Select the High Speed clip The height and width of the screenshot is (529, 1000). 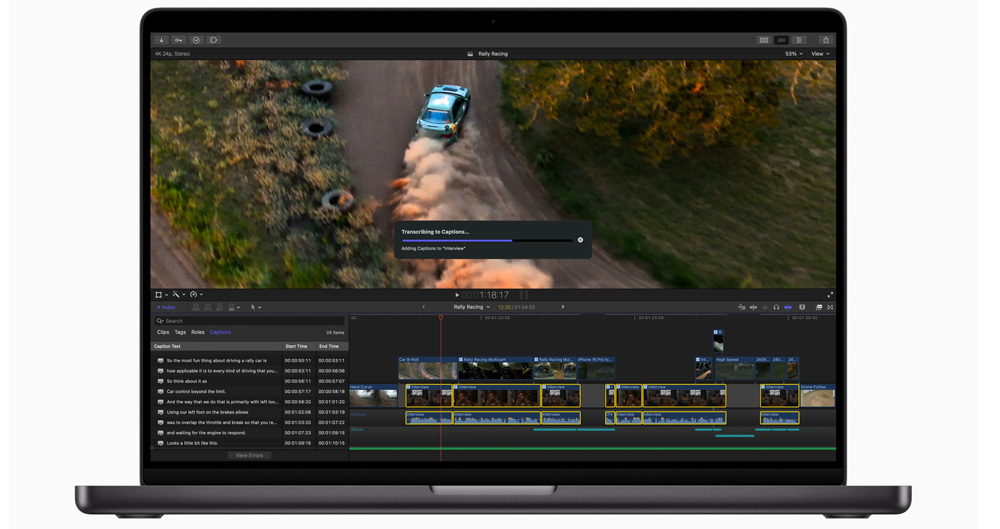pyautogui.click(x=734, y=369)
